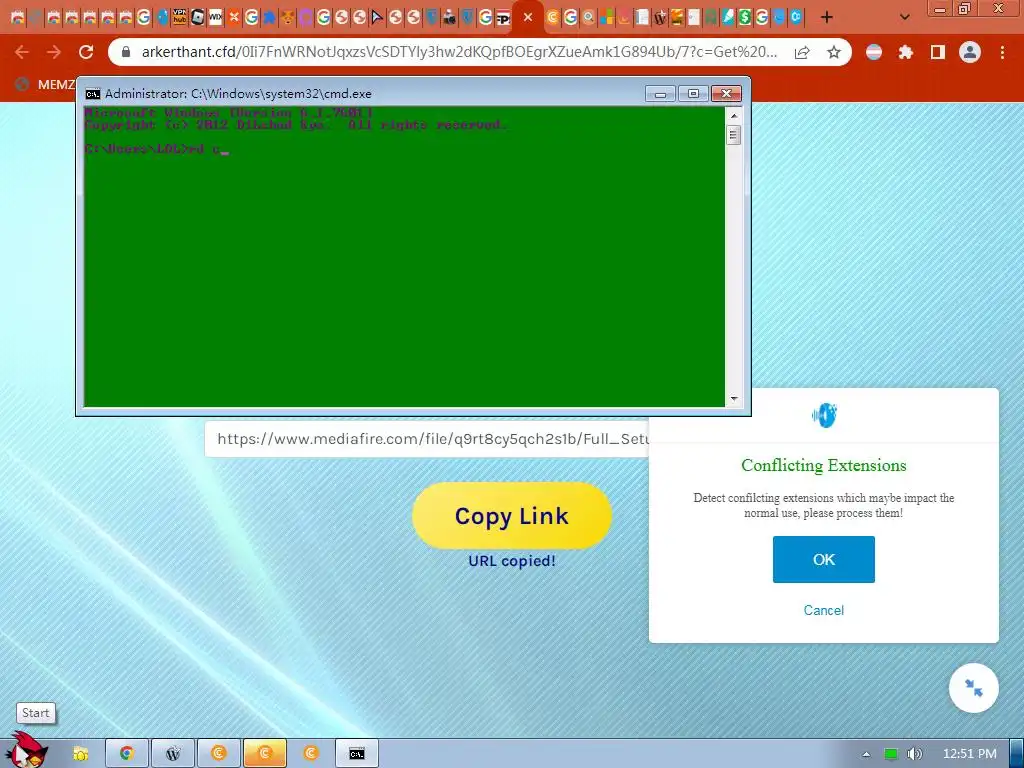
Task: Select the highlighted orange C taskbar button
Action: point(264,754)
